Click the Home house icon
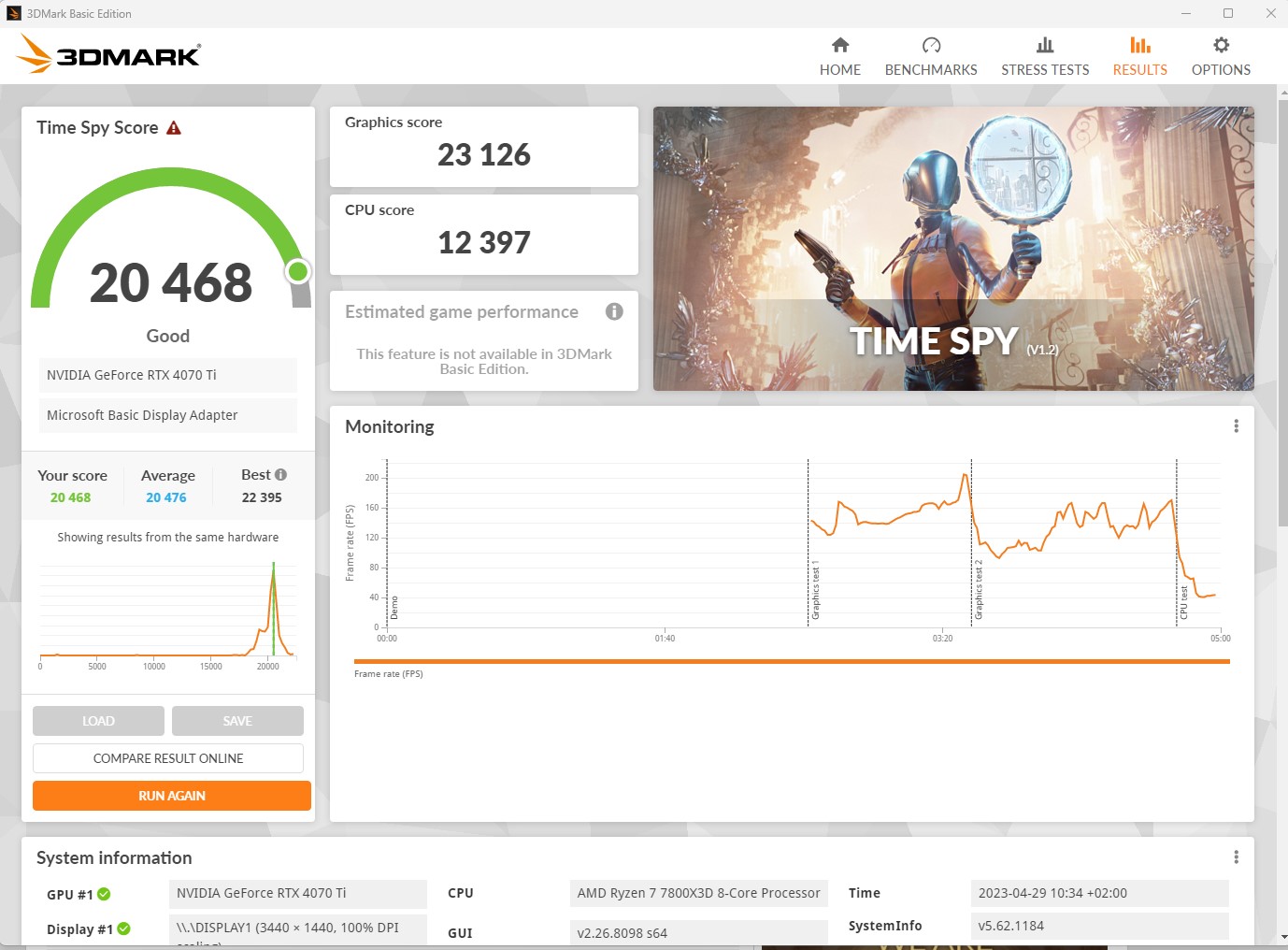 (x=840, y=45)
